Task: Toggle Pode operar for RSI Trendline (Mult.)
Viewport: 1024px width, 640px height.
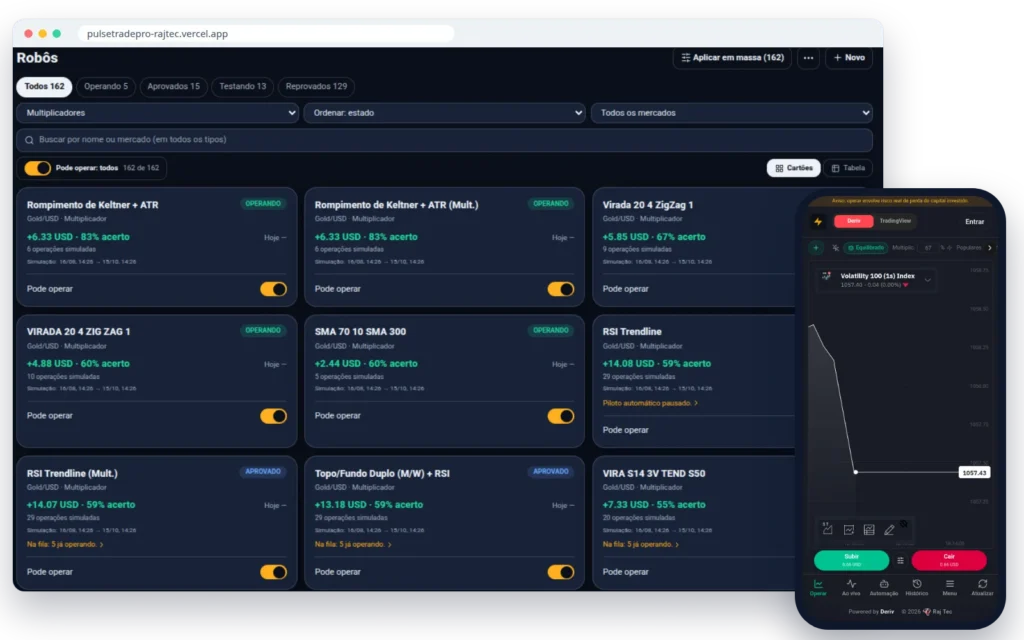Action: click(273, 571)
